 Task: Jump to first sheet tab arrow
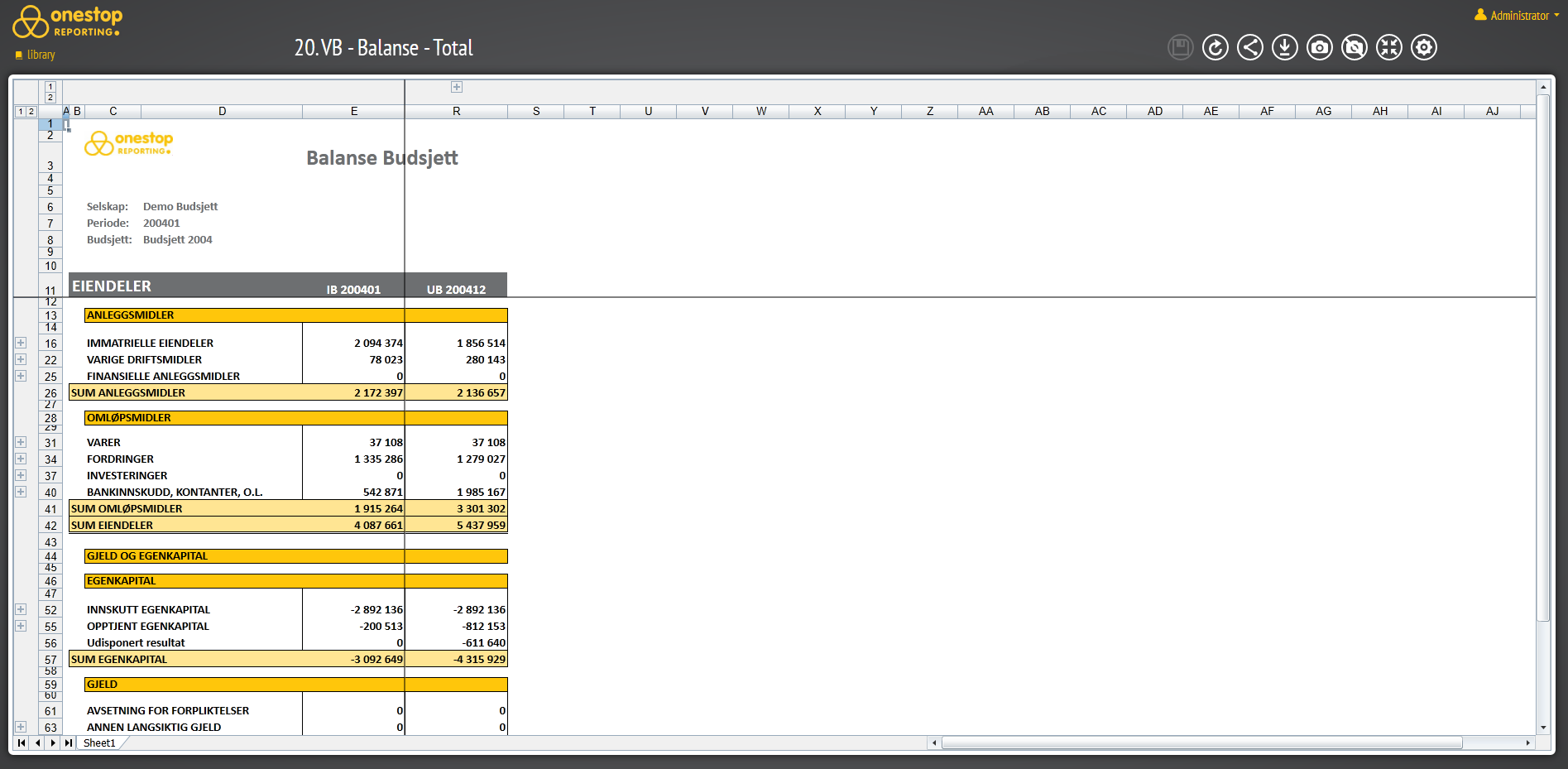coord(22,743)
